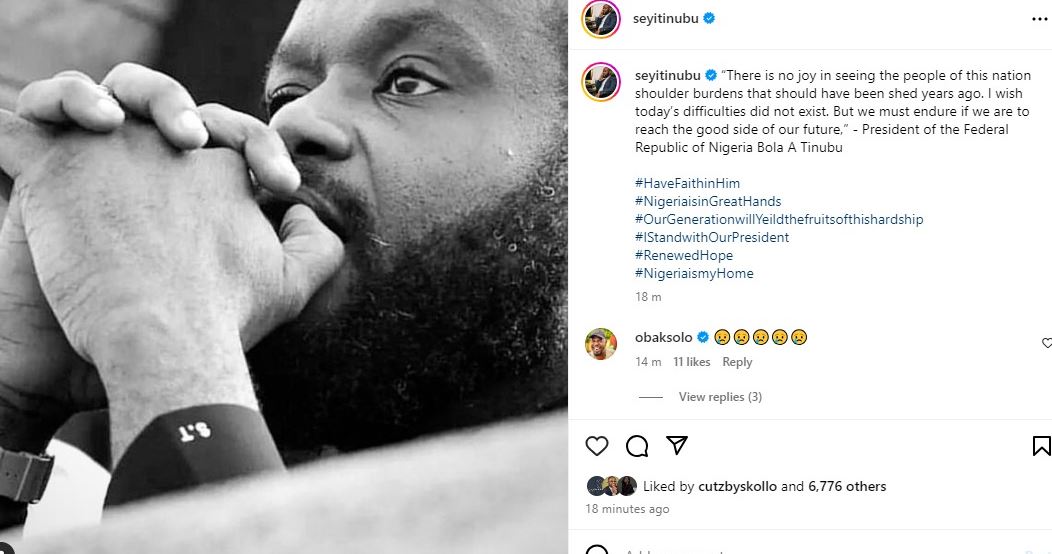Like obaksolo's comment with small heart
The height and width of the screenshot is (554, 1052).
click(x=1046, y=343)
